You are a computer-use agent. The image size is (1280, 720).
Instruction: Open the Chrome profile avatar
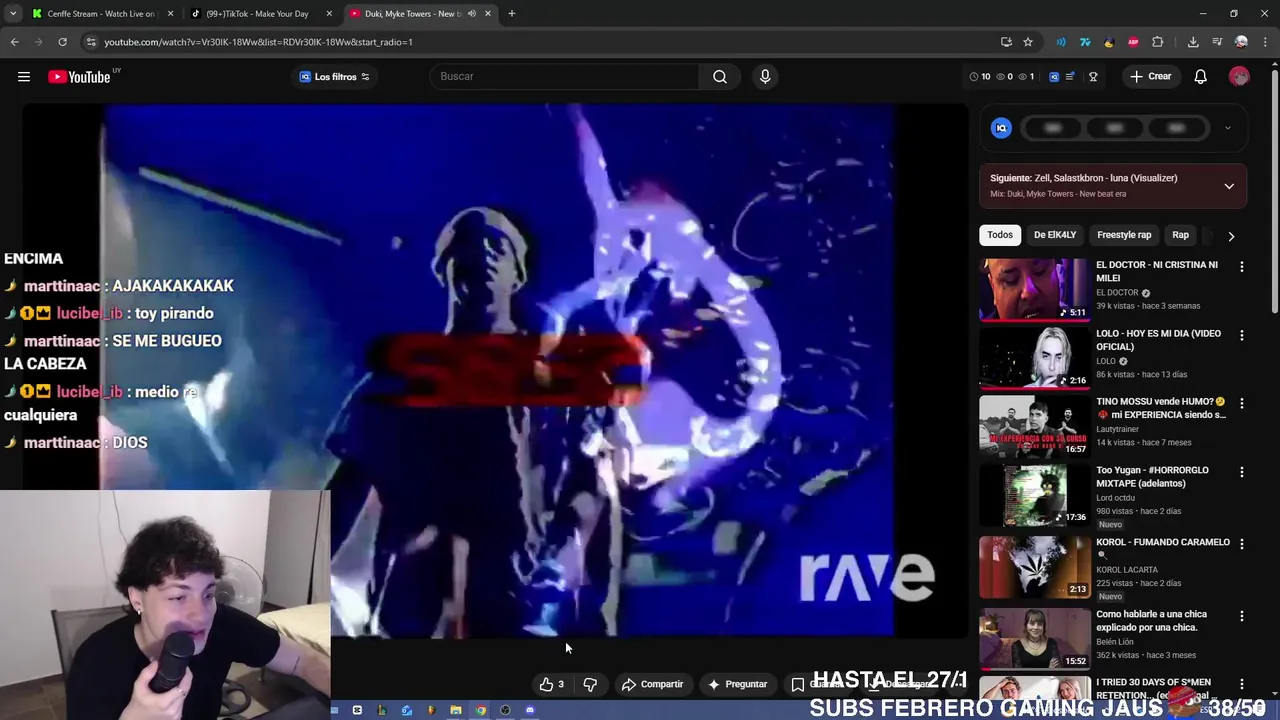(1241, 42)
